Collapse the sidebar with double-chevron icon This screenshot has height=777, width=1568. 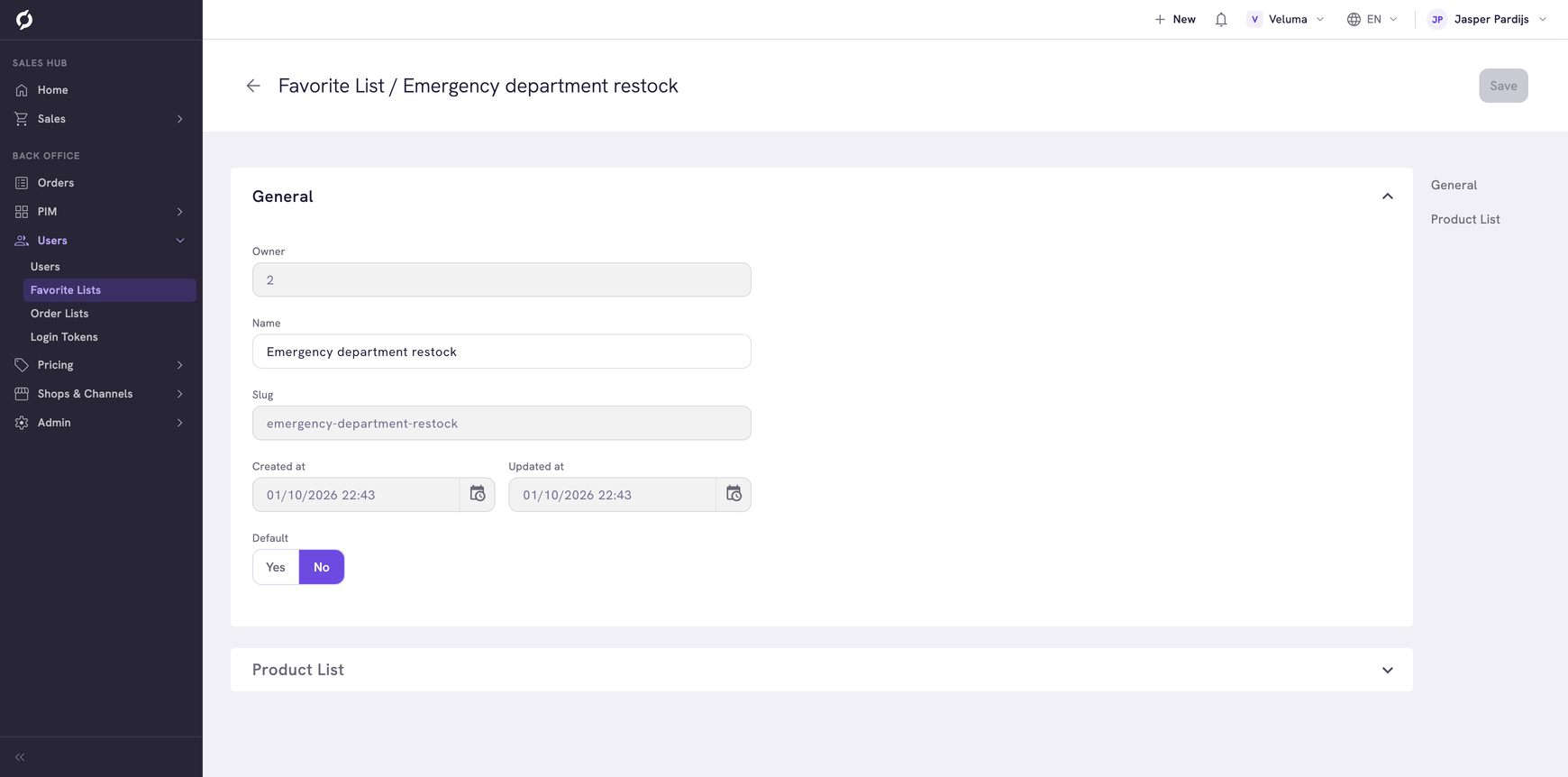(x=20, y=757)
